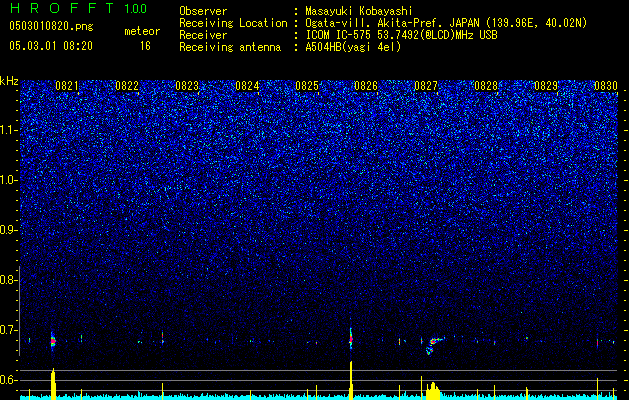Click the meteor count value 16
Screen dimensions: 629x400
[x=145, y=46]
